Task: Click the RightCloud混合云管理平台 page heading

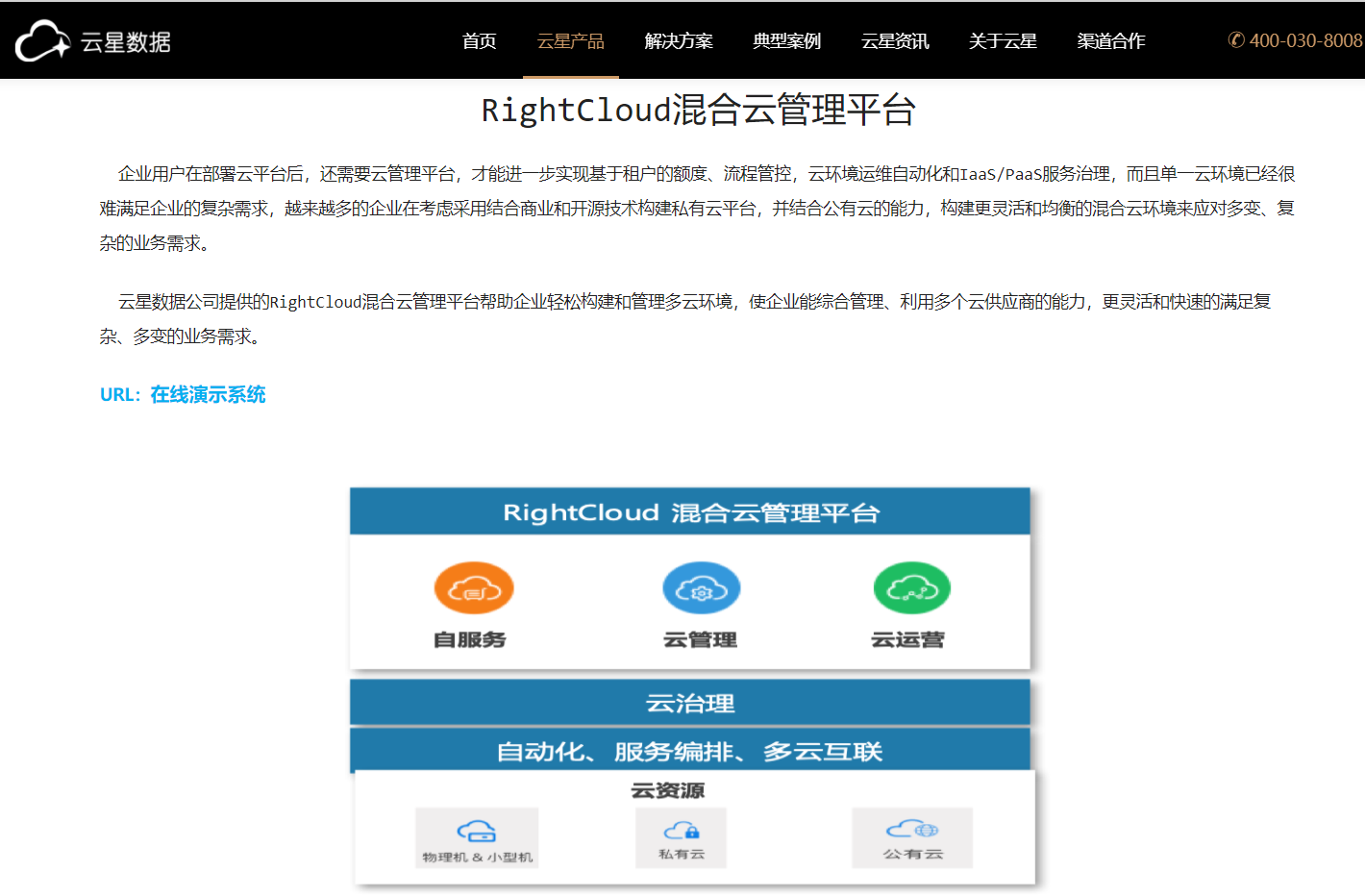Action: 698,110
